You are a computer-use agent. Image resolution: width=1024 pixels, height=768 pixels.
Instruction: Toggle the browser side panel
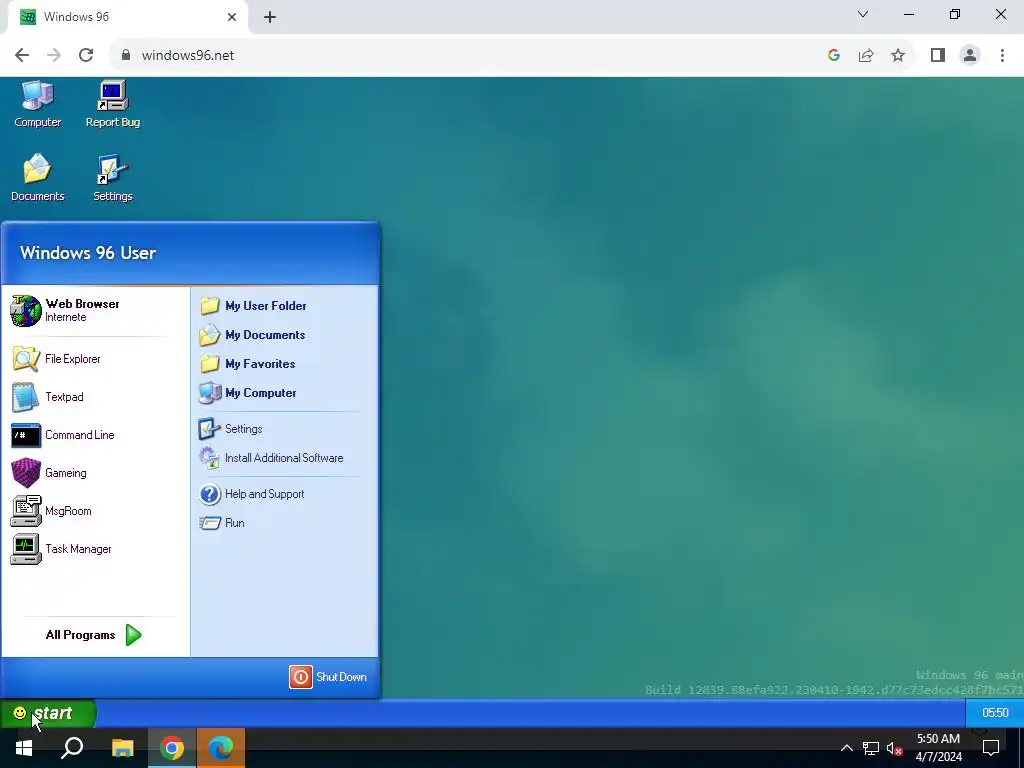[x=938, y=55]
